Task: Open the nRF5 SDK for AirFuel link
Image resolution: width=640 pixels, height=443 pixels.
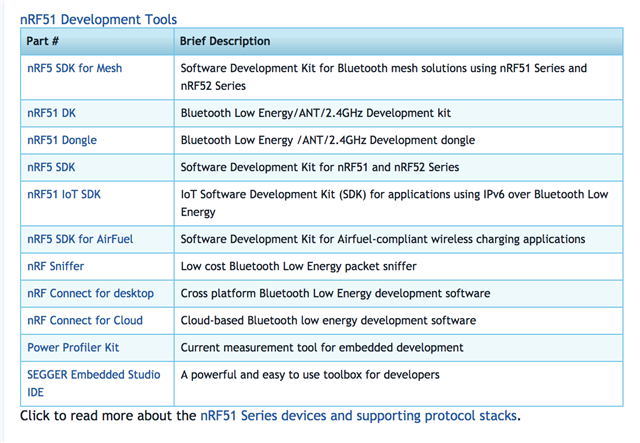Action: 80,239
